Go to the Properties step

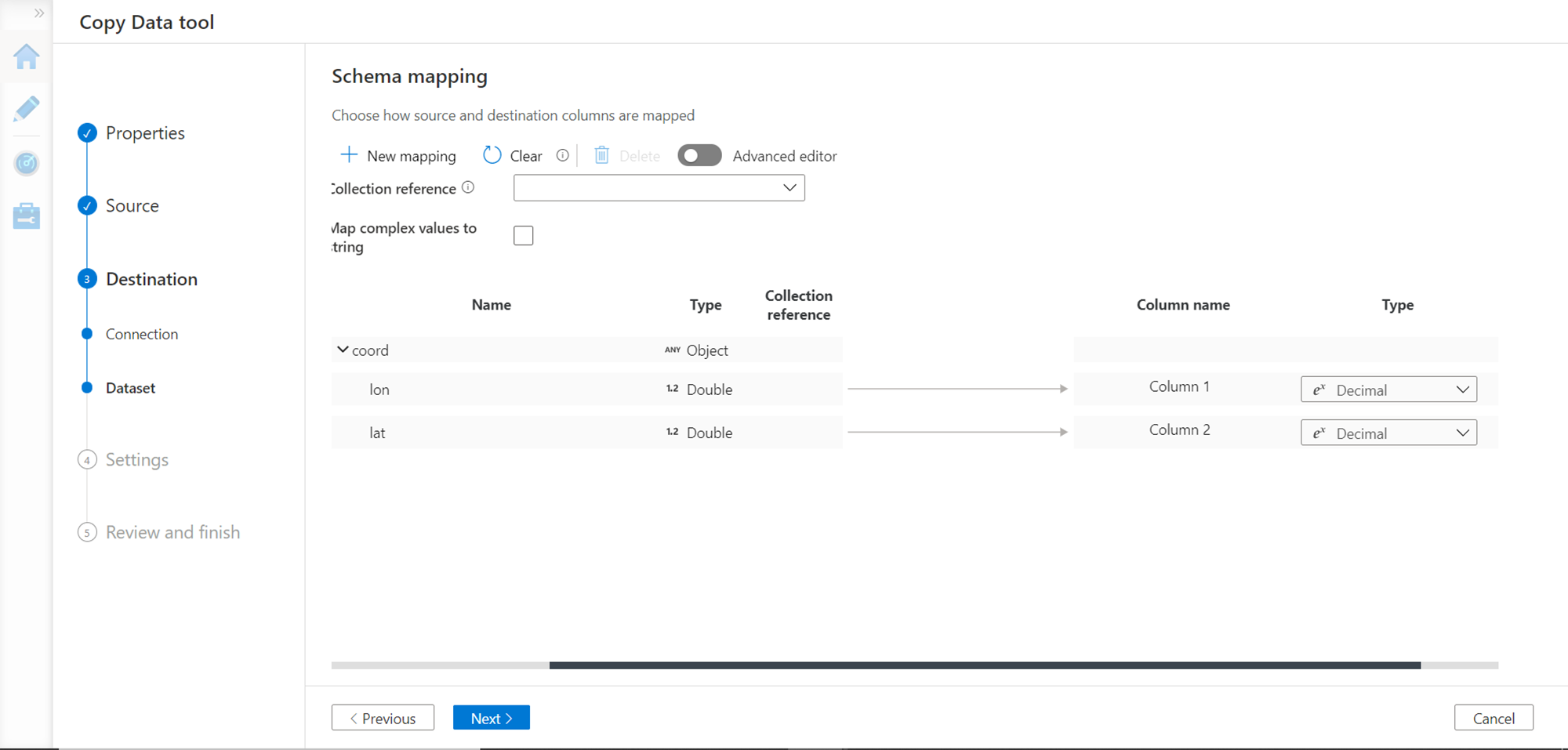tap(145, 133)
